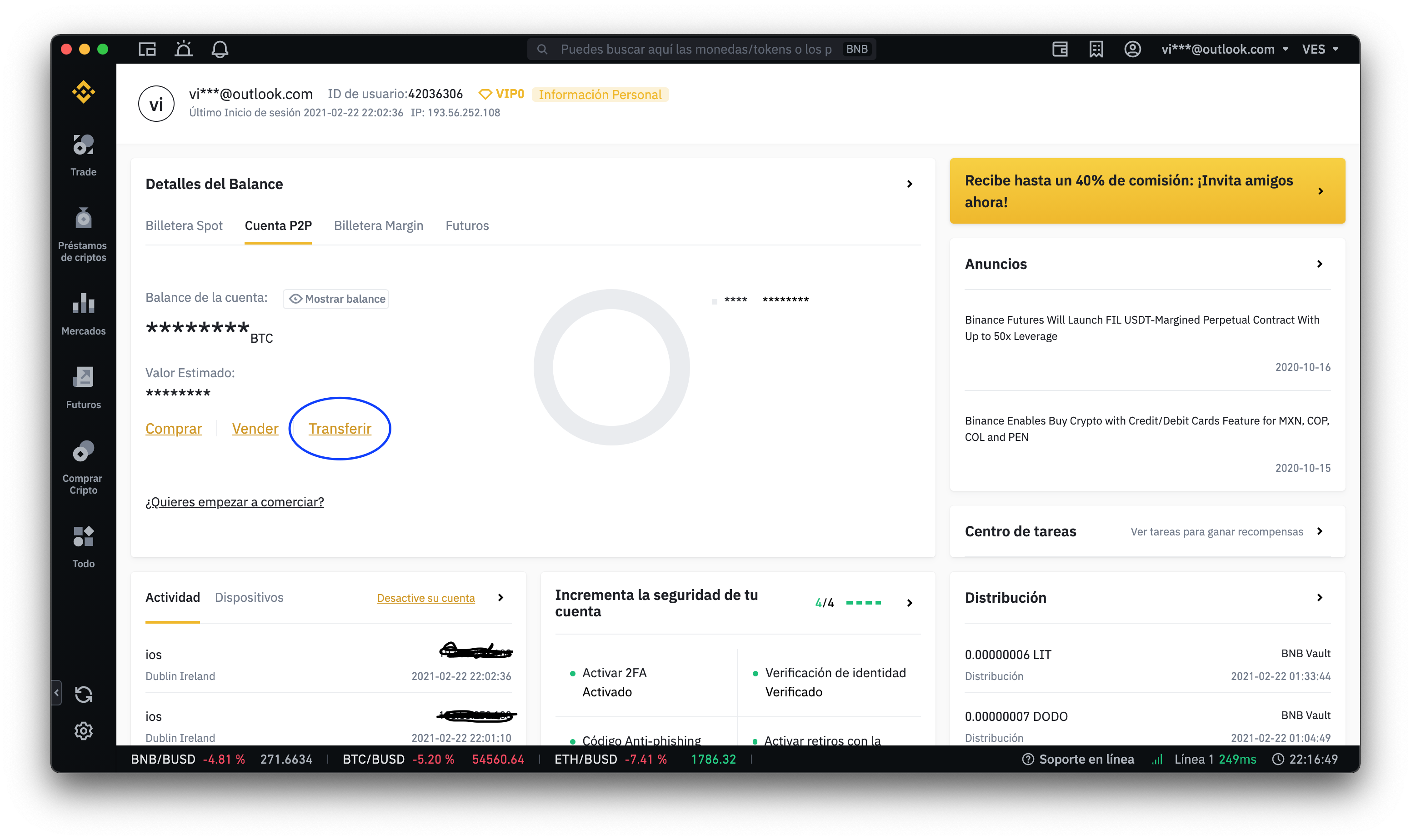This screenshot has width=1411, height=840.
Task: Open the orders receipt icon in top bar
Action: (1096, 49)
